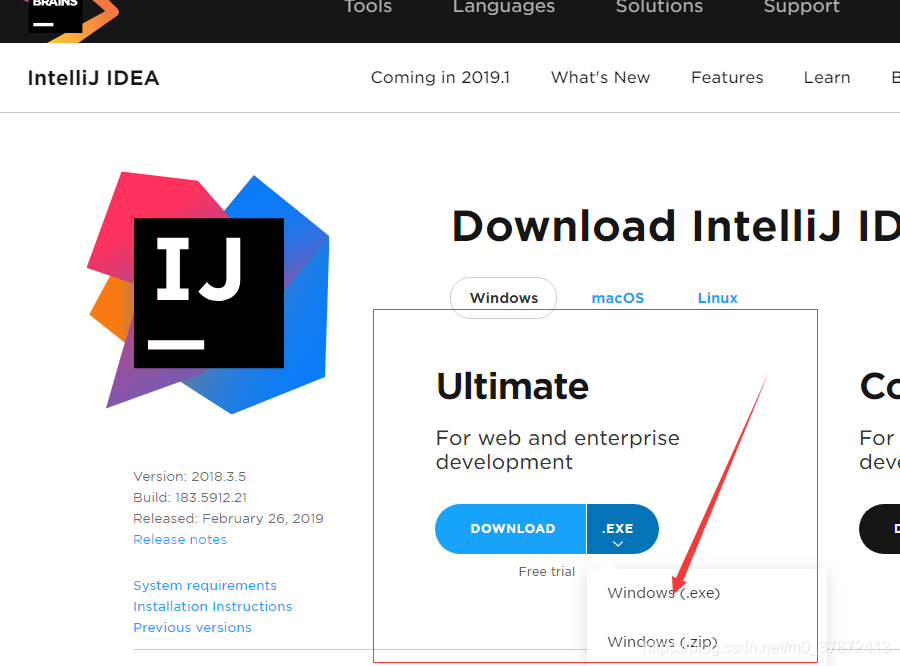This screenshot has width=900, height=666.
Task: Open Coming in 2019.1 page
Action: point(440,78)
